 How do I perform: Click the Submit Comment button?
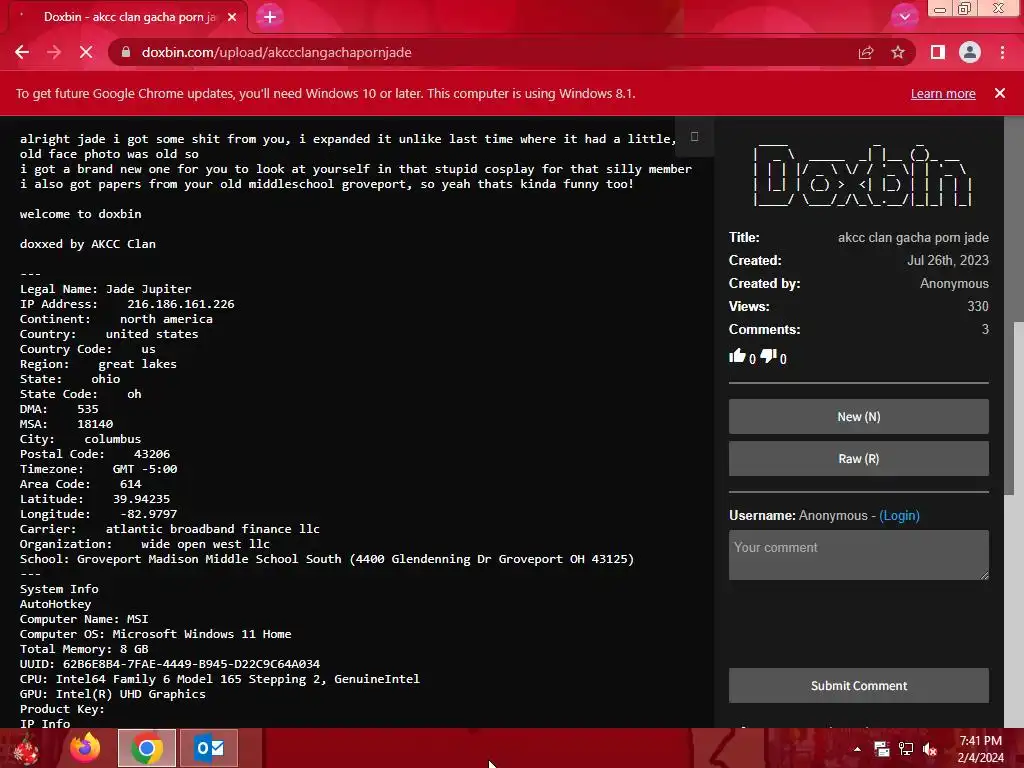click(x=859, y=686)
